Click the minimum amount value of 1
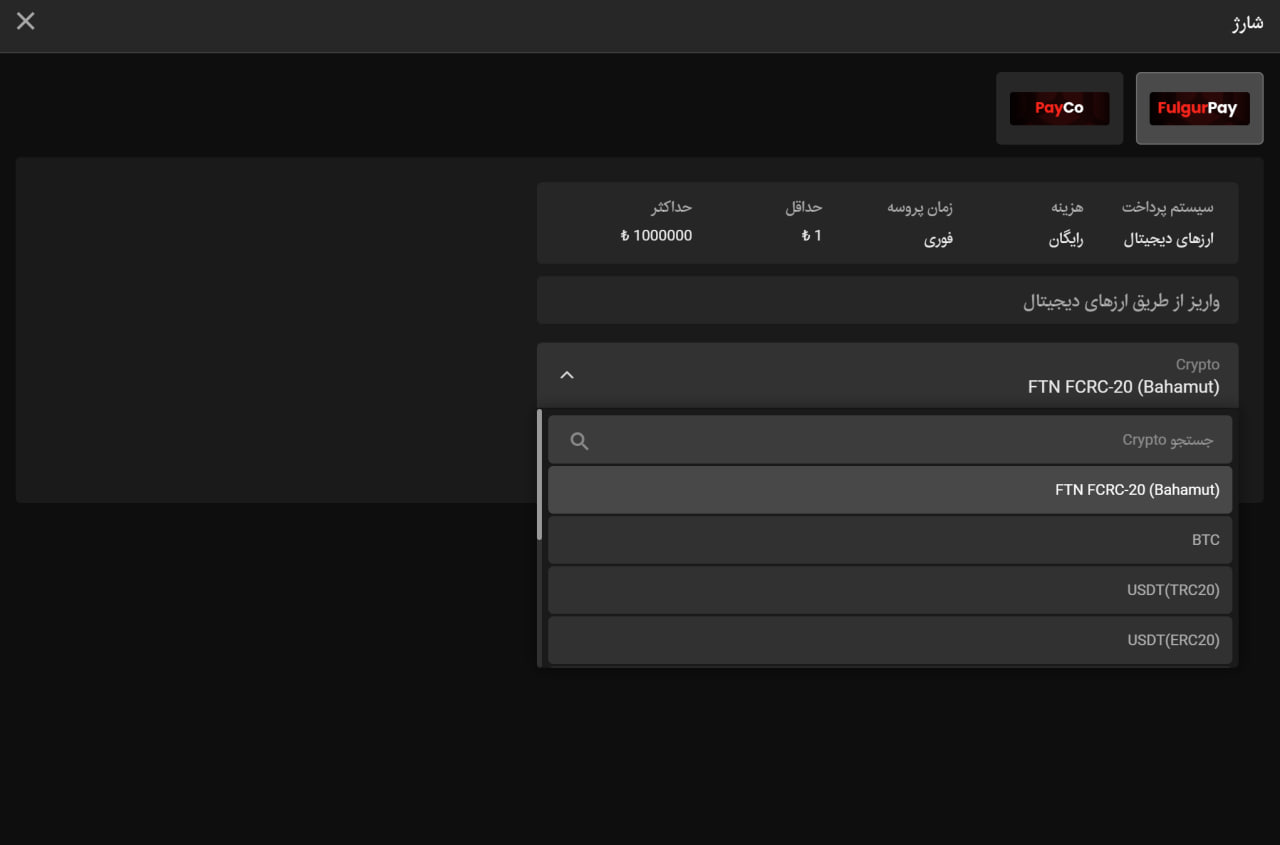Screen dimensions: 1280x845 812,236
